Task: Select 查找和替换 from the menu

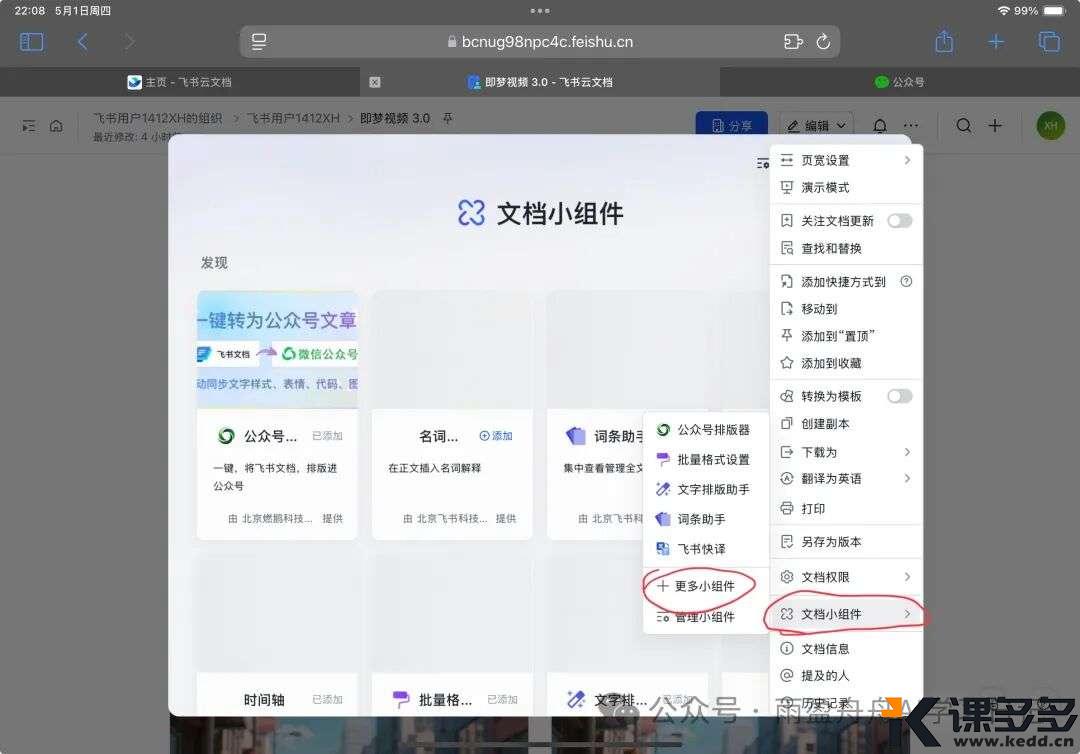Action: coord(831,248)
